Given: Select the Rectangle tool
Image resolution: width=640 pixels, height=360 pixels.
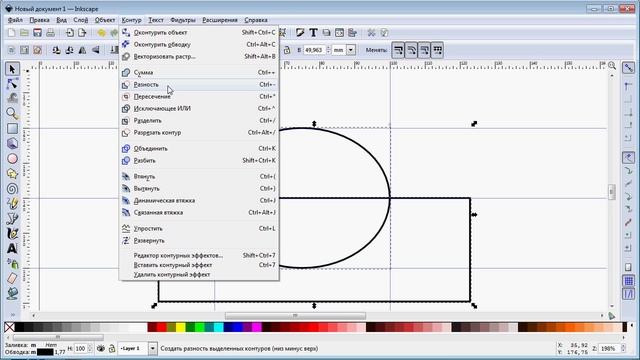Looking at the screenshot, I should (x=12, y=129).
